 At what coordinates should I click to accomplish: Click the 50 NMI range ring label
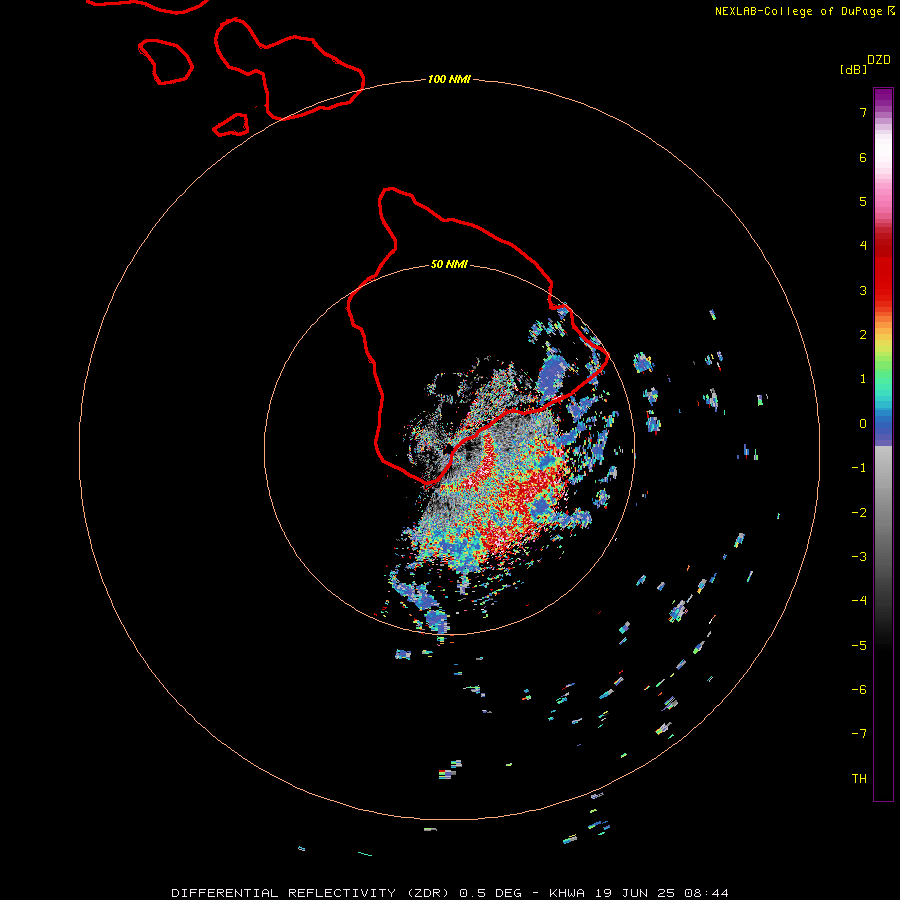point(449,264)
